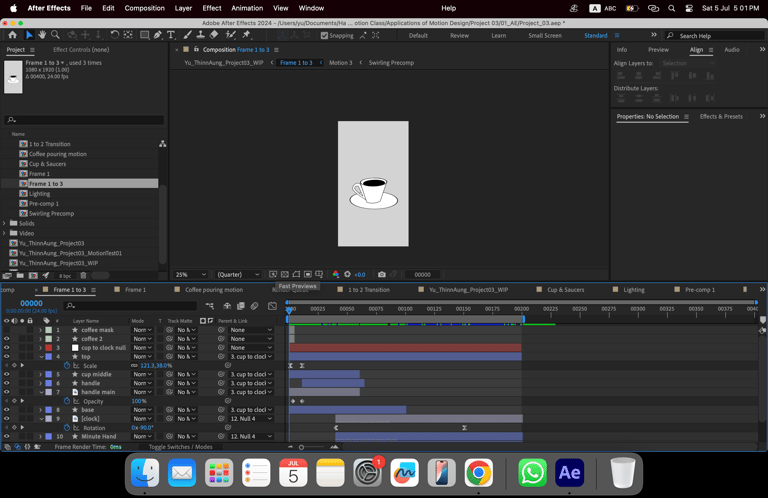Hide the cup middle layer

(6, 374)
